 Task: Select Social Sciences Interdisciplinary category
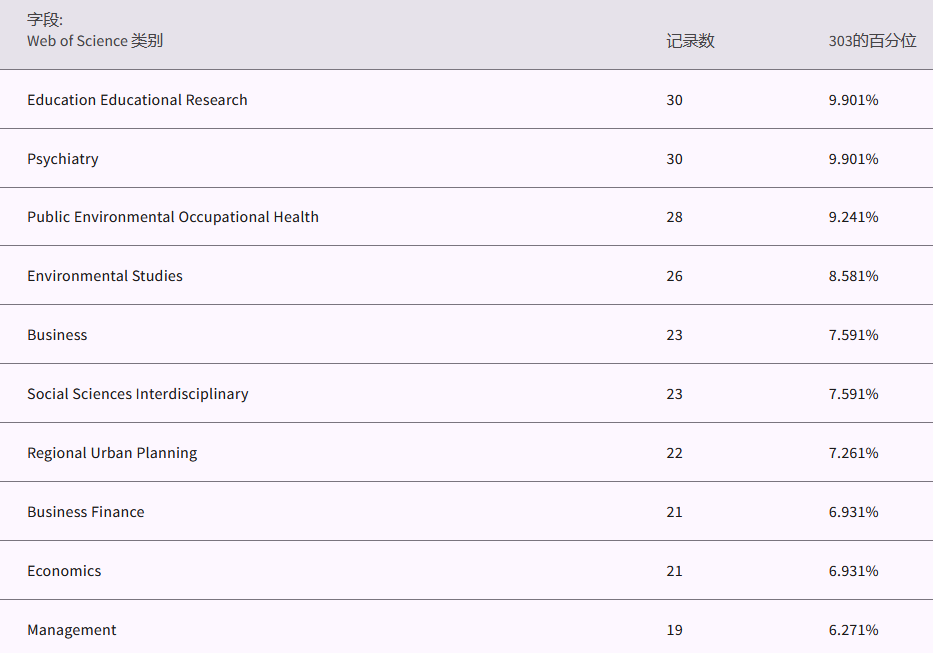tap(138, 394)
